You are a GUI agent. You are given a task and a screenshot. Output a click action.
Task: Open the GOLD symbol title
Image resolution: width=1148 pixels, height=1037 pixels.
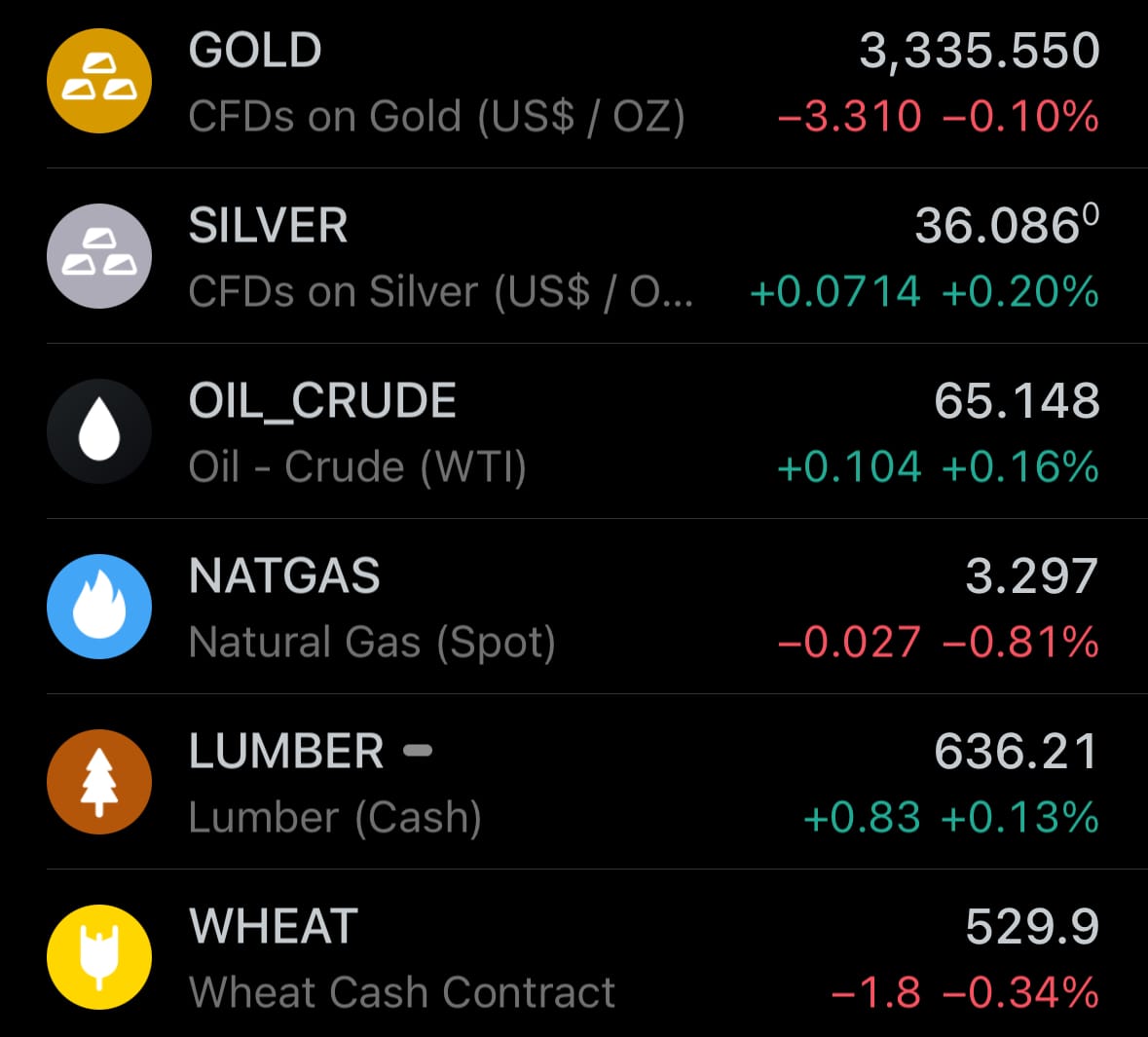(x=255, y=50)
